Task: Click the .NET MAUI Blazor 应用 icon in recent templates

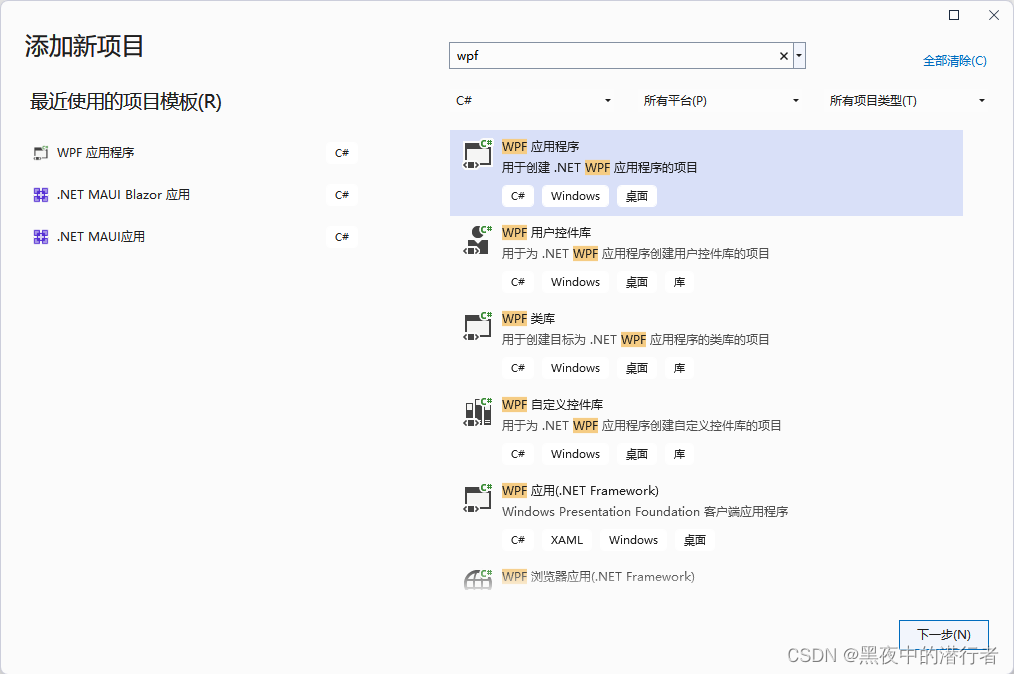Action: point(41,194)
